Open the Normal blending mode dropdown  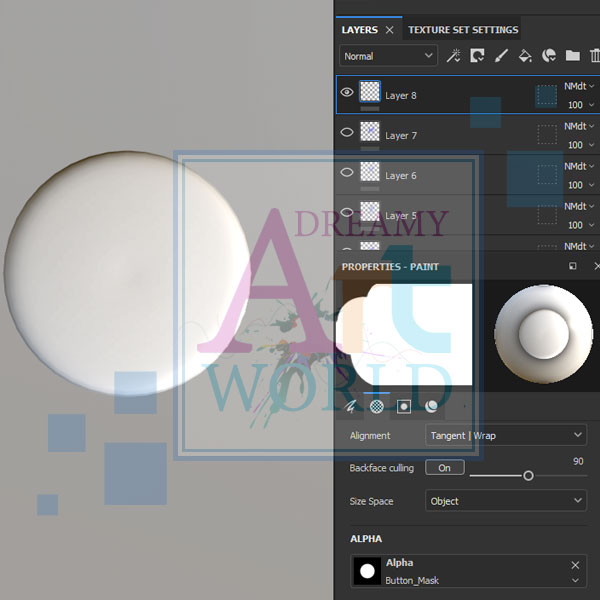388,57
